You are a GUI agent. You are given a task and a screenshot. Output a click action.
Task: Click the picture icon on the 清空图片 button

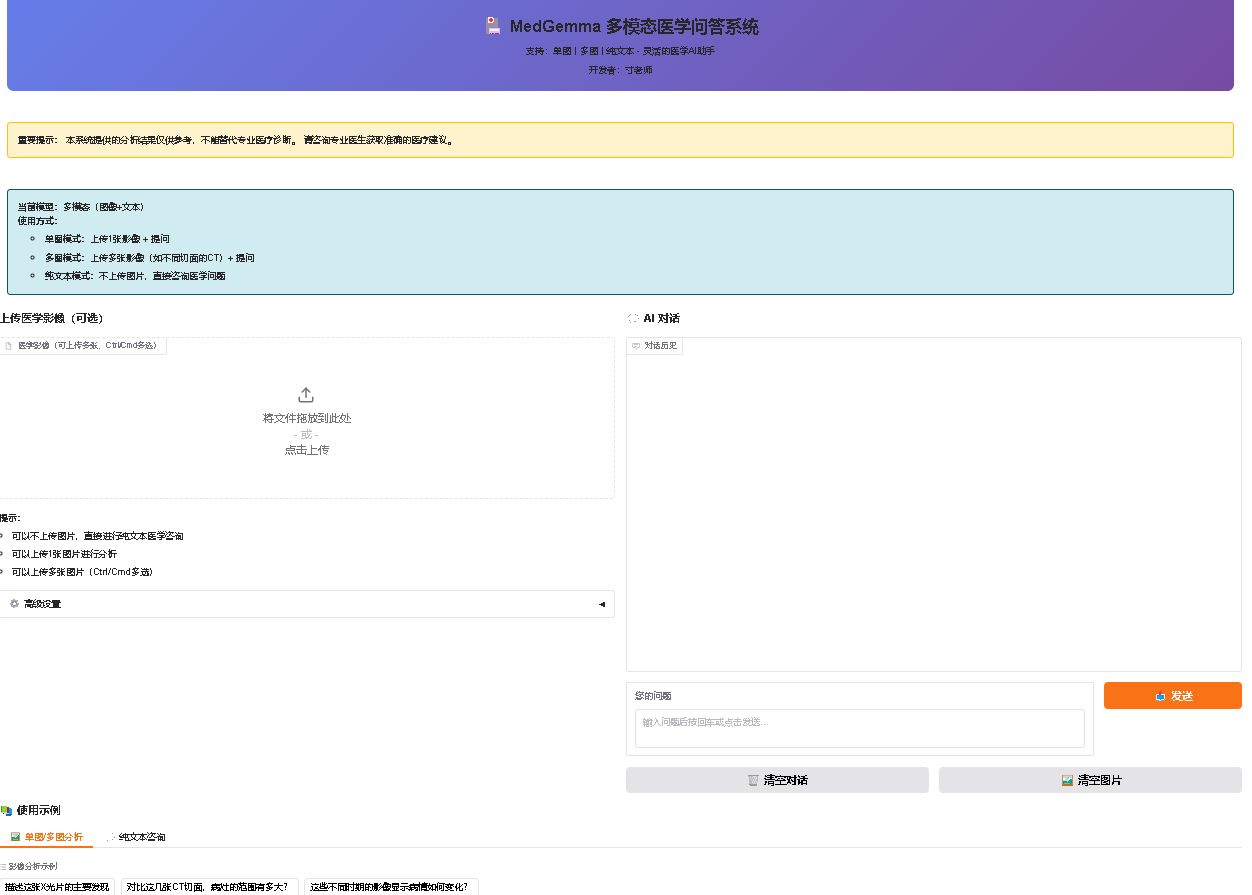coord(1067,780)
